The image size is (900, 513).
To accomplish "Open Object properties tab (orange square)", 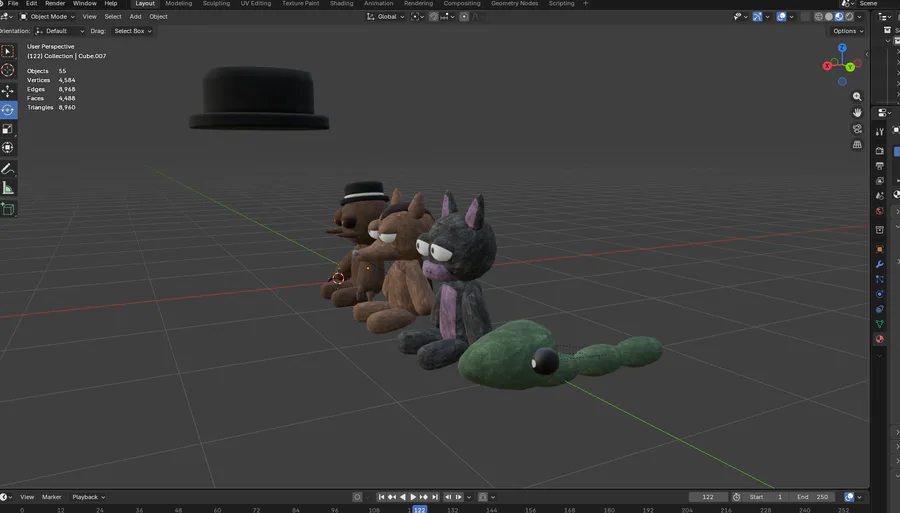I will point(879,250).
